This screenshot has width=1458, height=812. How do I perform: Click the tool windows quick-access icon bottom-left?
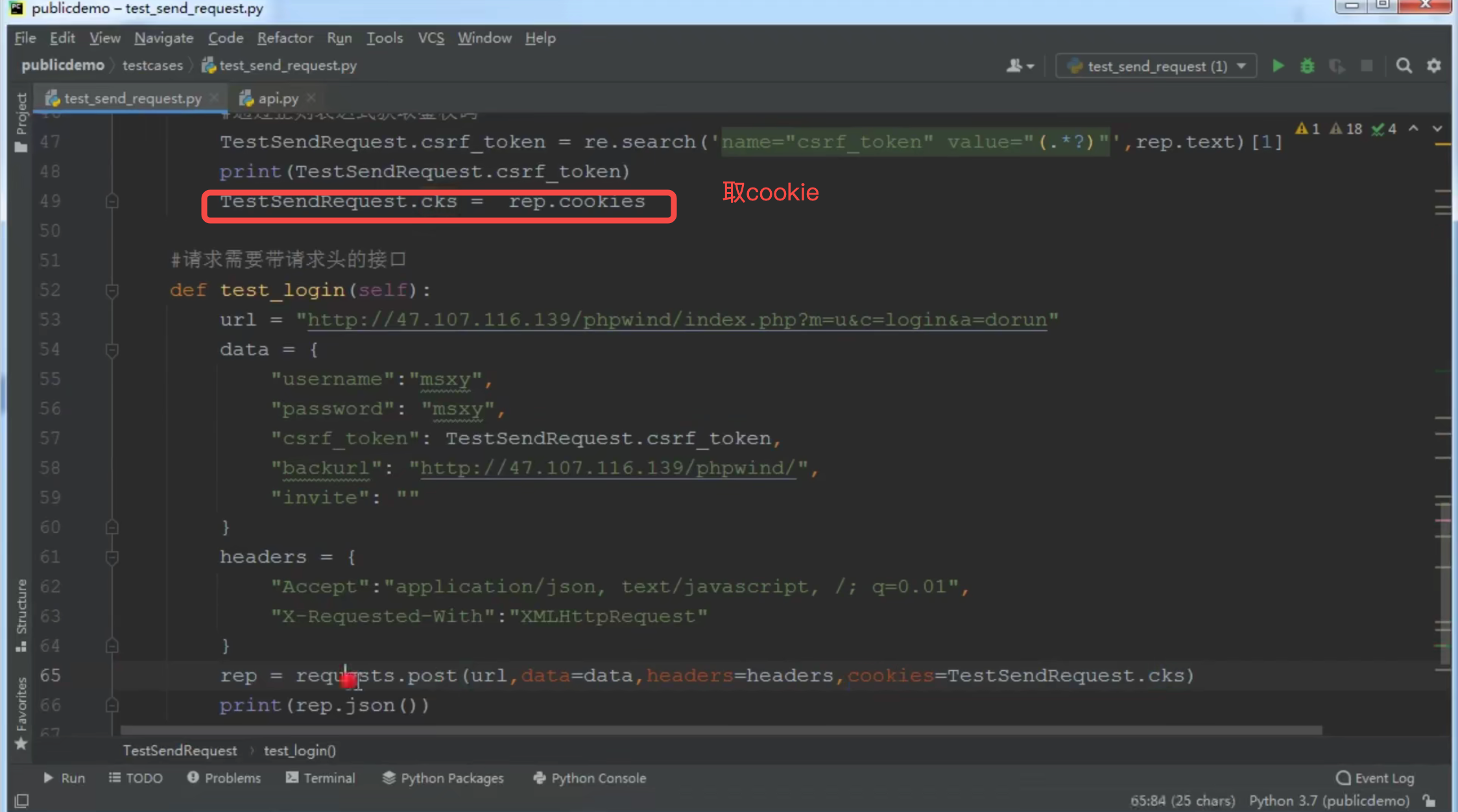coord(21,801)
